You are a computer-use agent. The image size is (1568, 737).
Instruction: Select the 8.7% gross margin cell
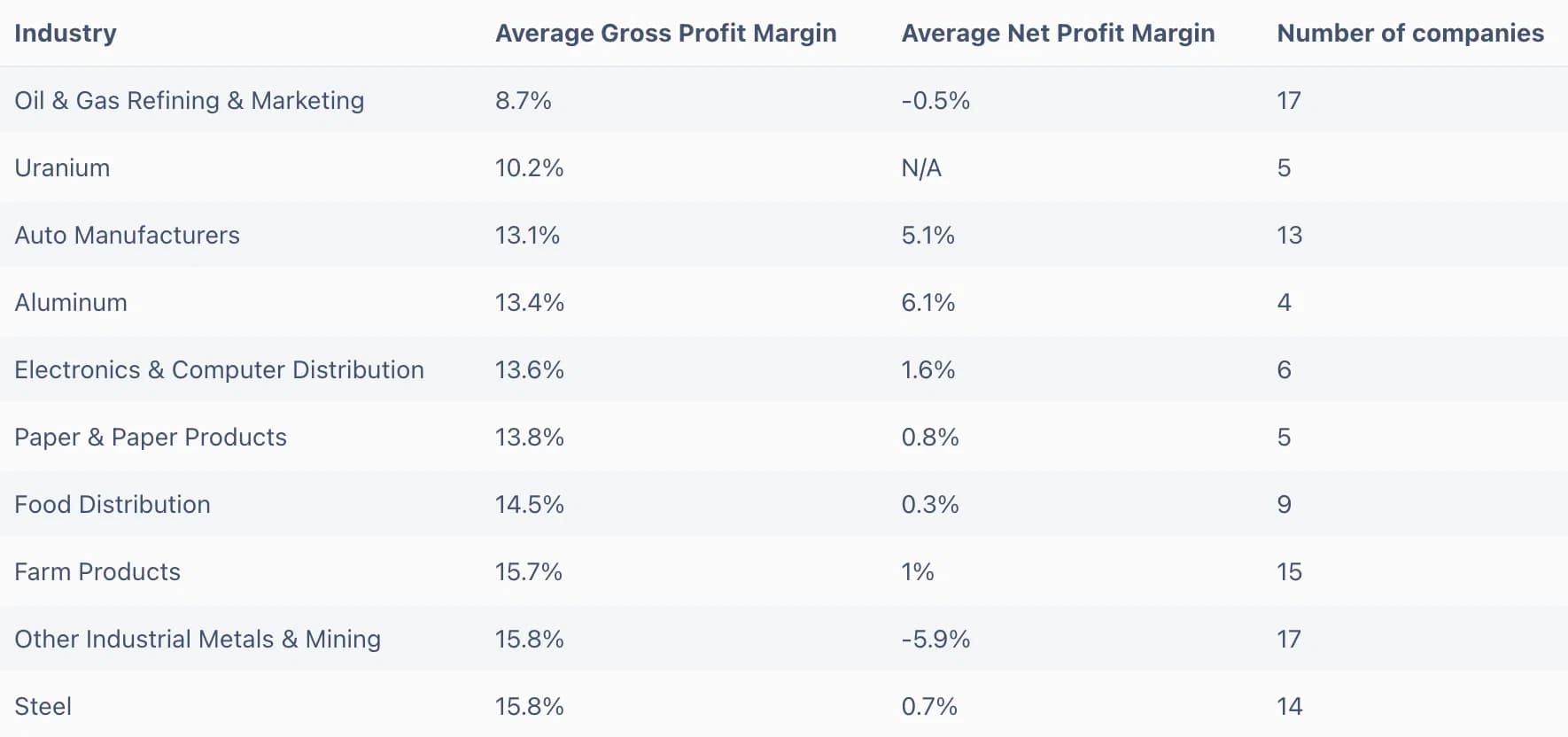click(524, 100)
